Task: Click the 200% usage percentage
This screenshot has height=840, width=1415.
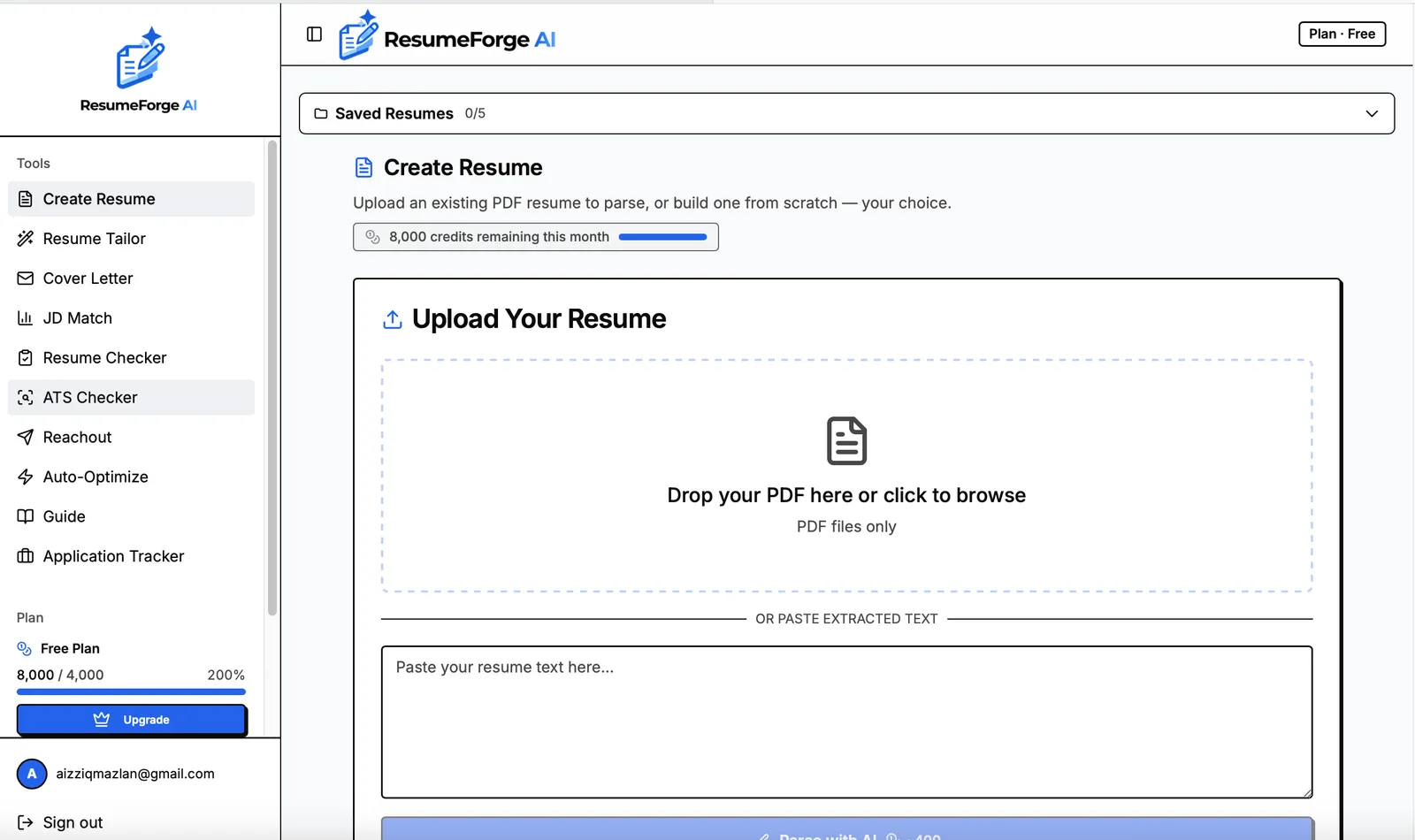Action: [x=226, y=675]
